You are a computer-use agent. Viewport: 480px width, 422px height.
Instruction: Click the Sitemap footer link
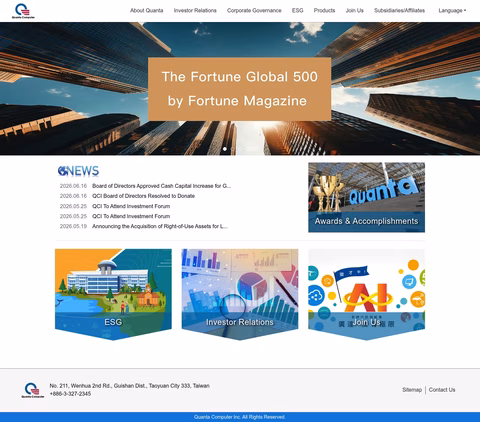pos(412,390)
